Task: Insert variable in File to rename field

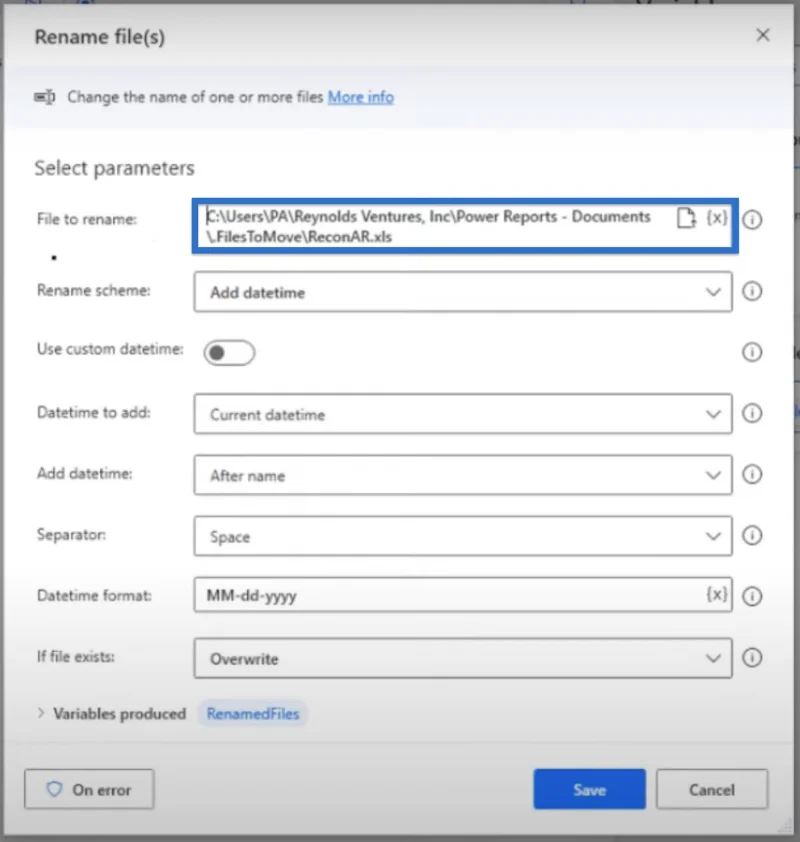Action: (x=717, y=217)
